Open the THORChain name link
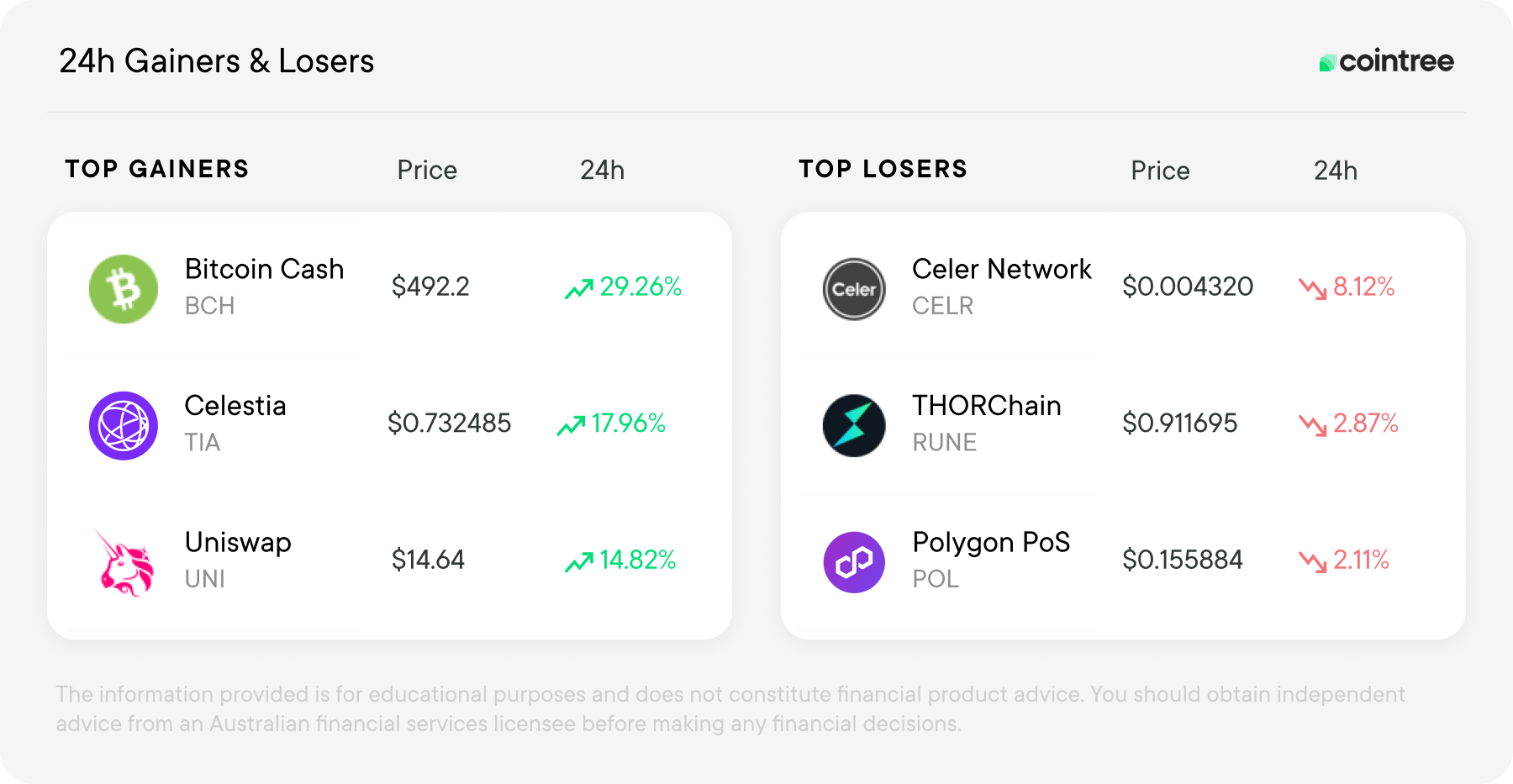 pos(987,405)
